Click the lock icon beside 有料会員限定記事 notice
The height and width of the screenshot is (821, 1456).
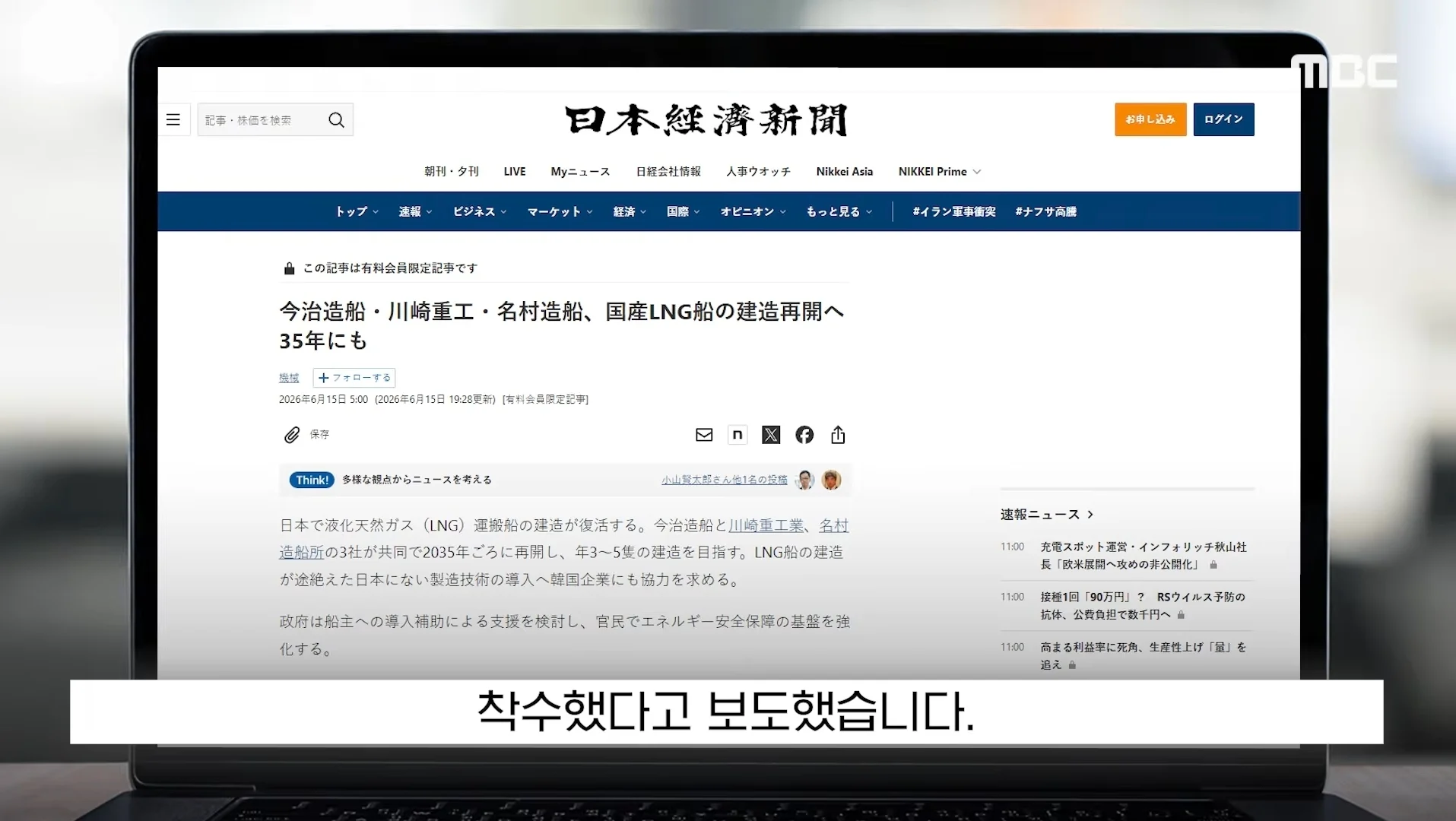(289, 268)
